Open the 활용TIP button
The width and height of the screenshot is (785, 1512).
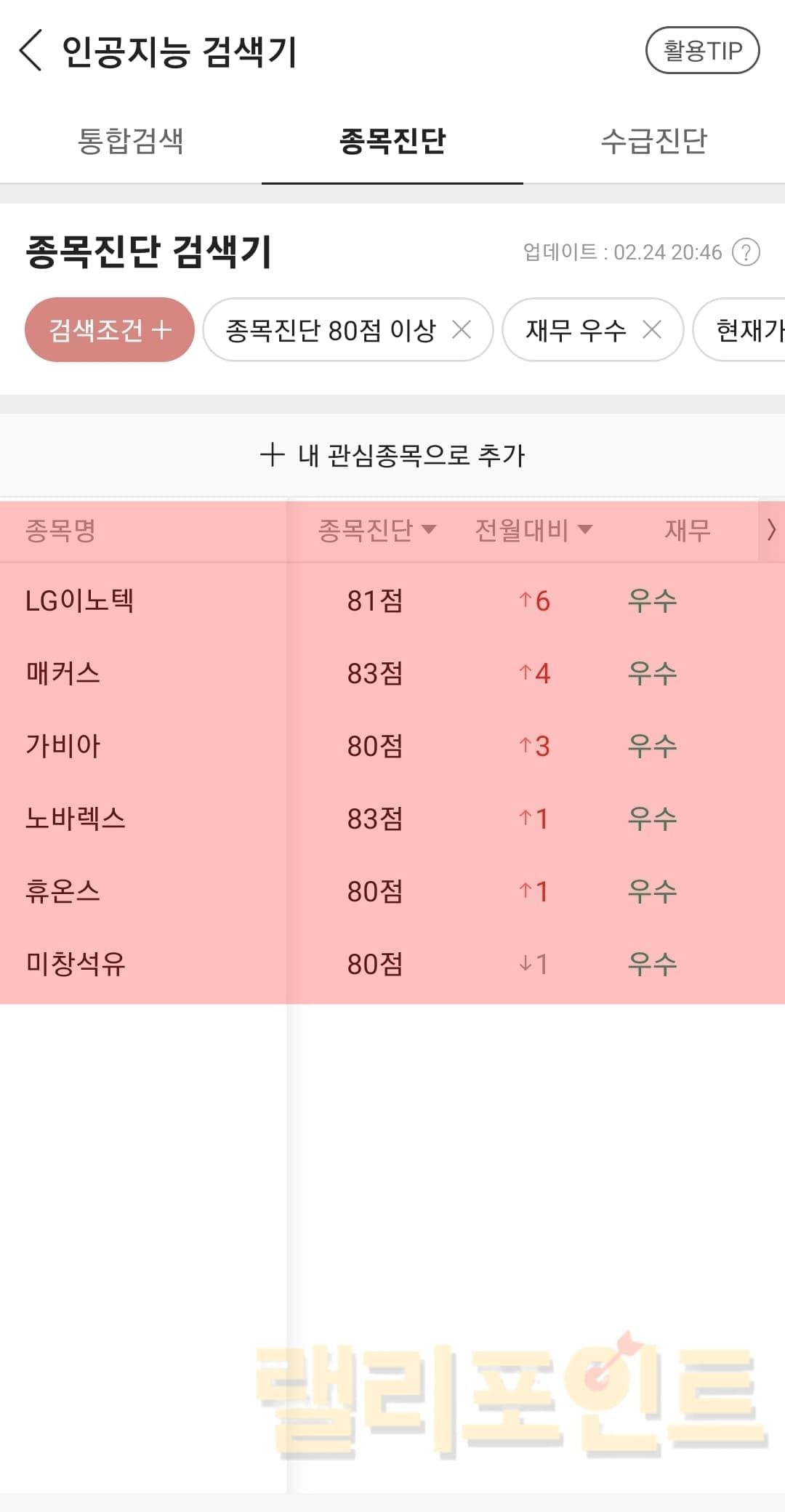point(702,51)
